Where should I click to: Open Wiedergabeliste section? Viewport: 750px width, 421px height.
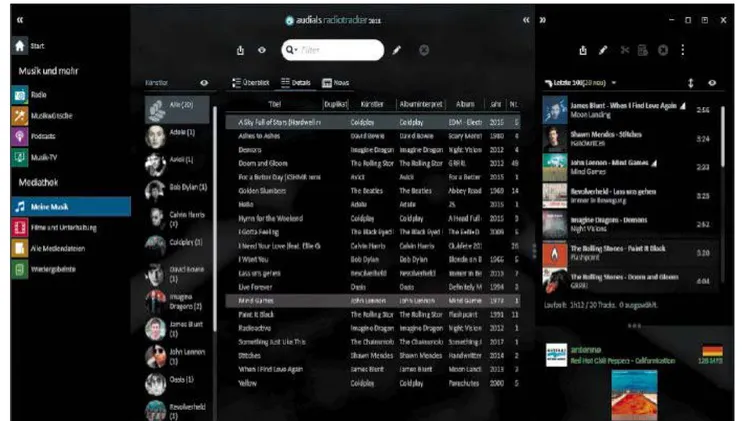point(44,269)
